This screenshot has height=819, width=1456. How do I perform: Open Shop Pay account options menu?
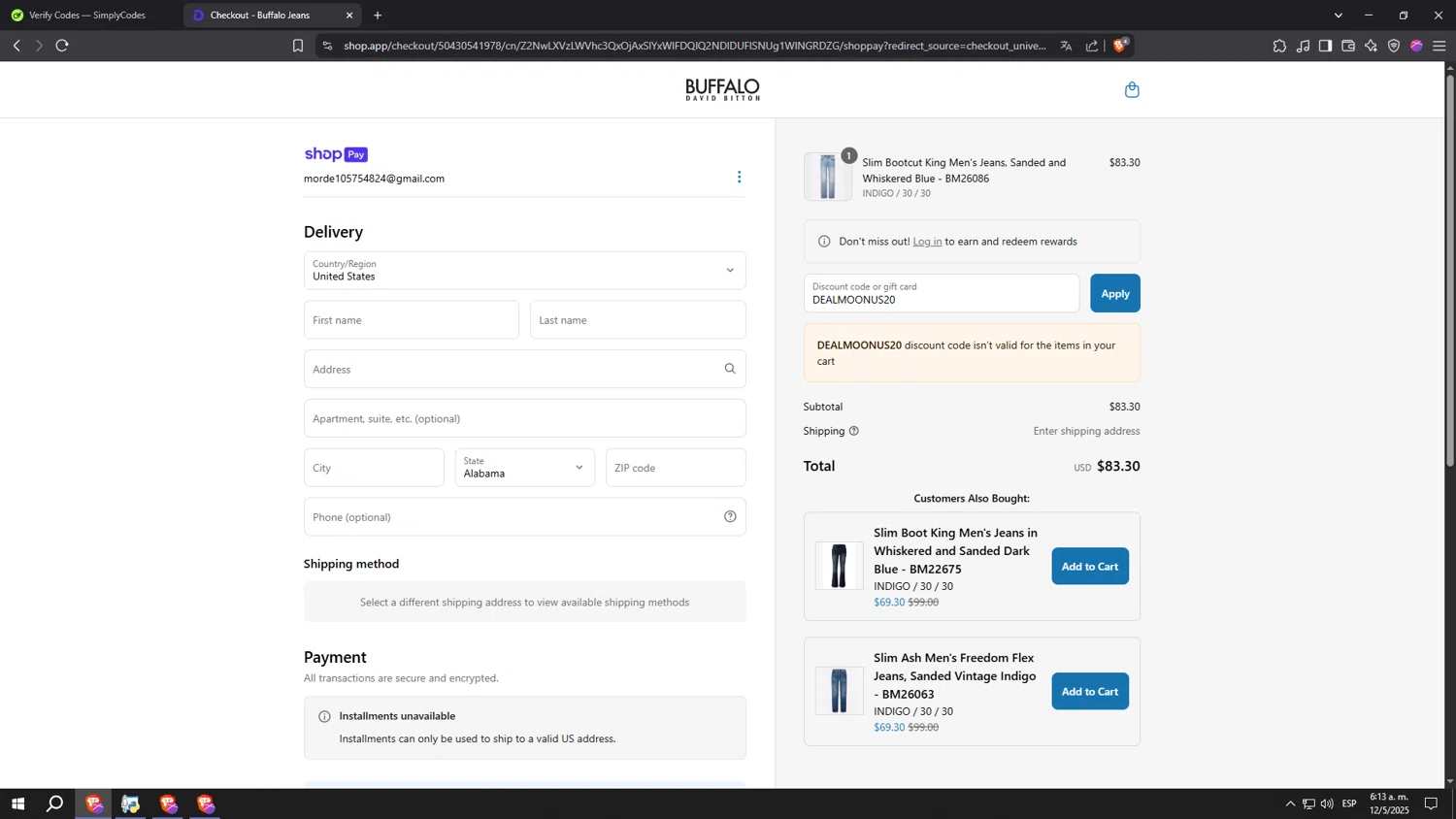[x=739, y=177]
